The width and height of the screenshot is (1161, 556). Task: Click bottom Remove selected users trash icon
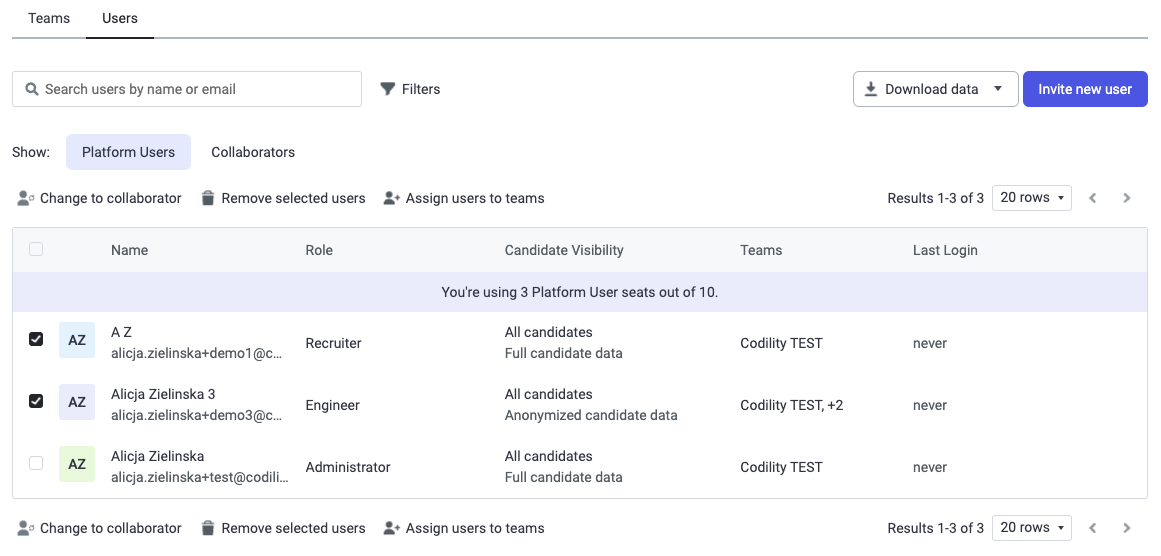tap(208, 528)
